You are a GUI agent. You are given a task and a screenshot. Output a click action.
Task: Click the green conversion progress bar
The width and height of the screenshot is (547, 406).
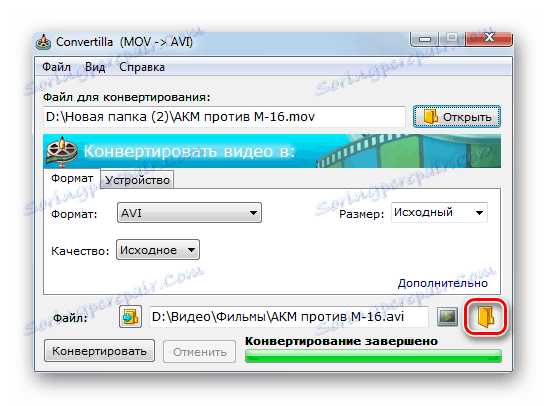click(x=373, y=356)
